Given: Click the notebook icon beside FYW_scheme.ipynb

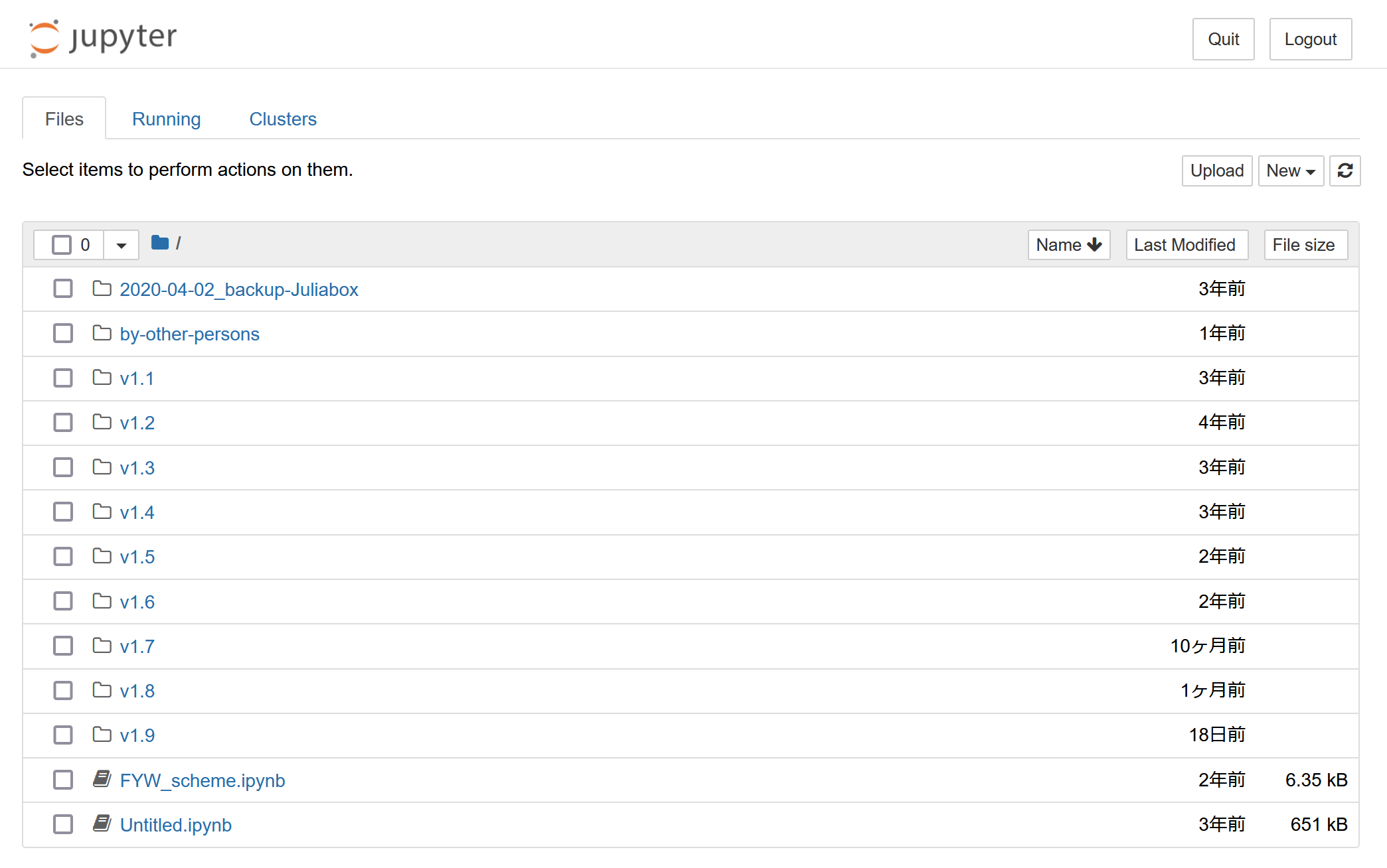Looking at the screenshot, I should [102, 779].
